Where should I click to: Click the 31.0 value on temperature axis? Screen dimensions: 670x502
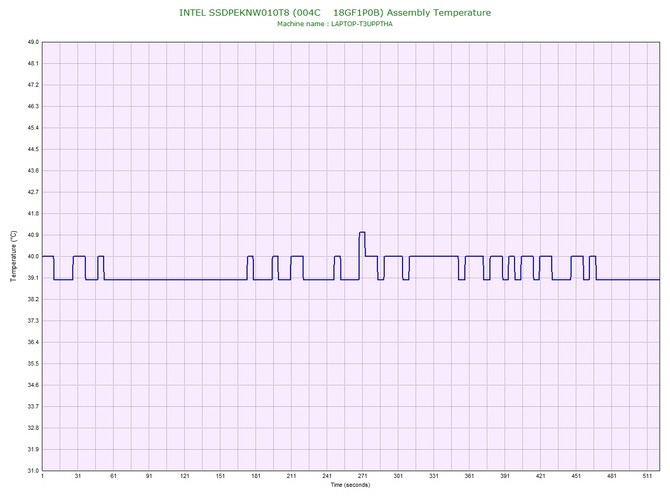[x=33, y=471]
